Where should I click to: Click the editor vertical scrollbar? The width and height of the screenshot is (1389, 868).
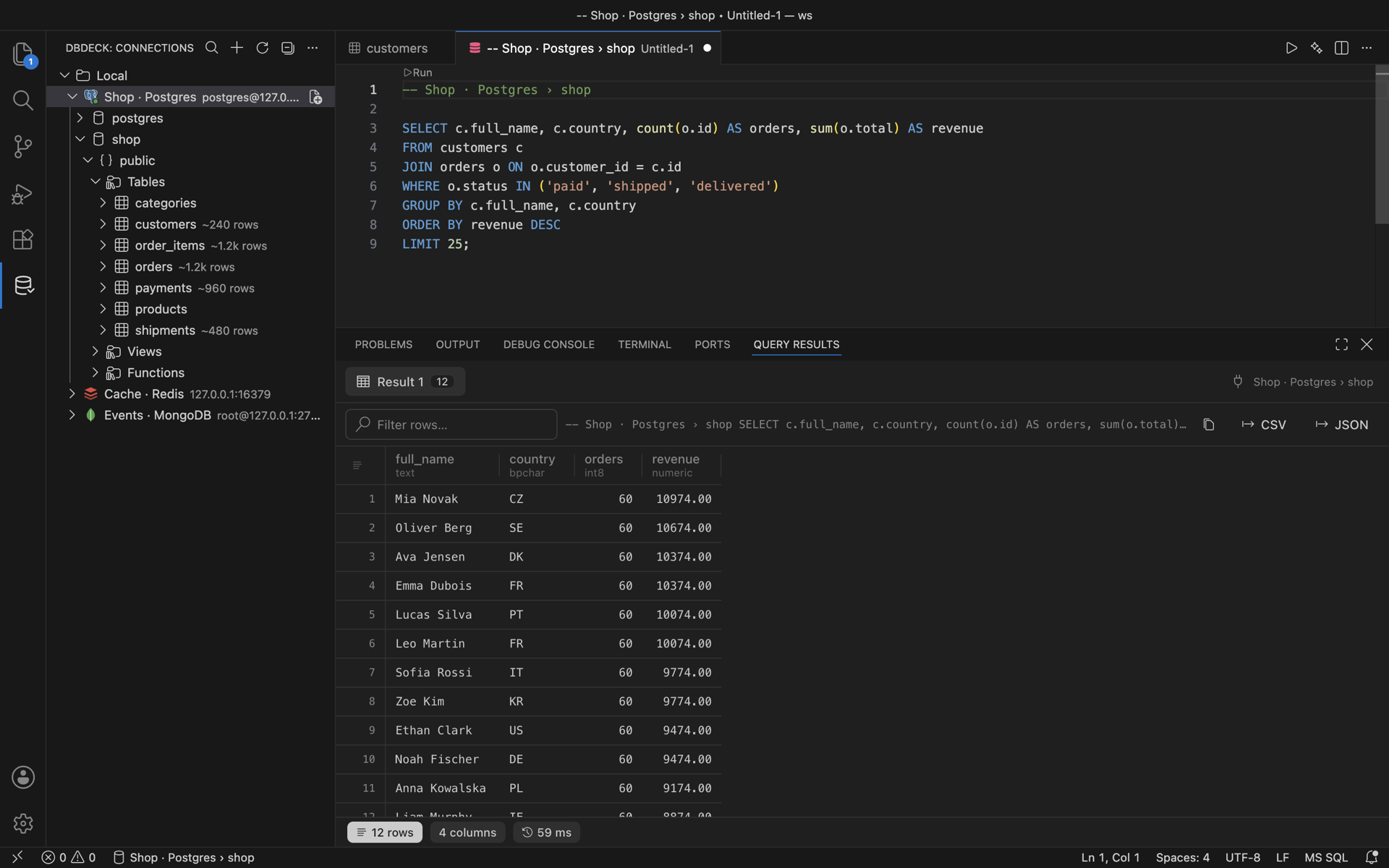click(1382, 145)
